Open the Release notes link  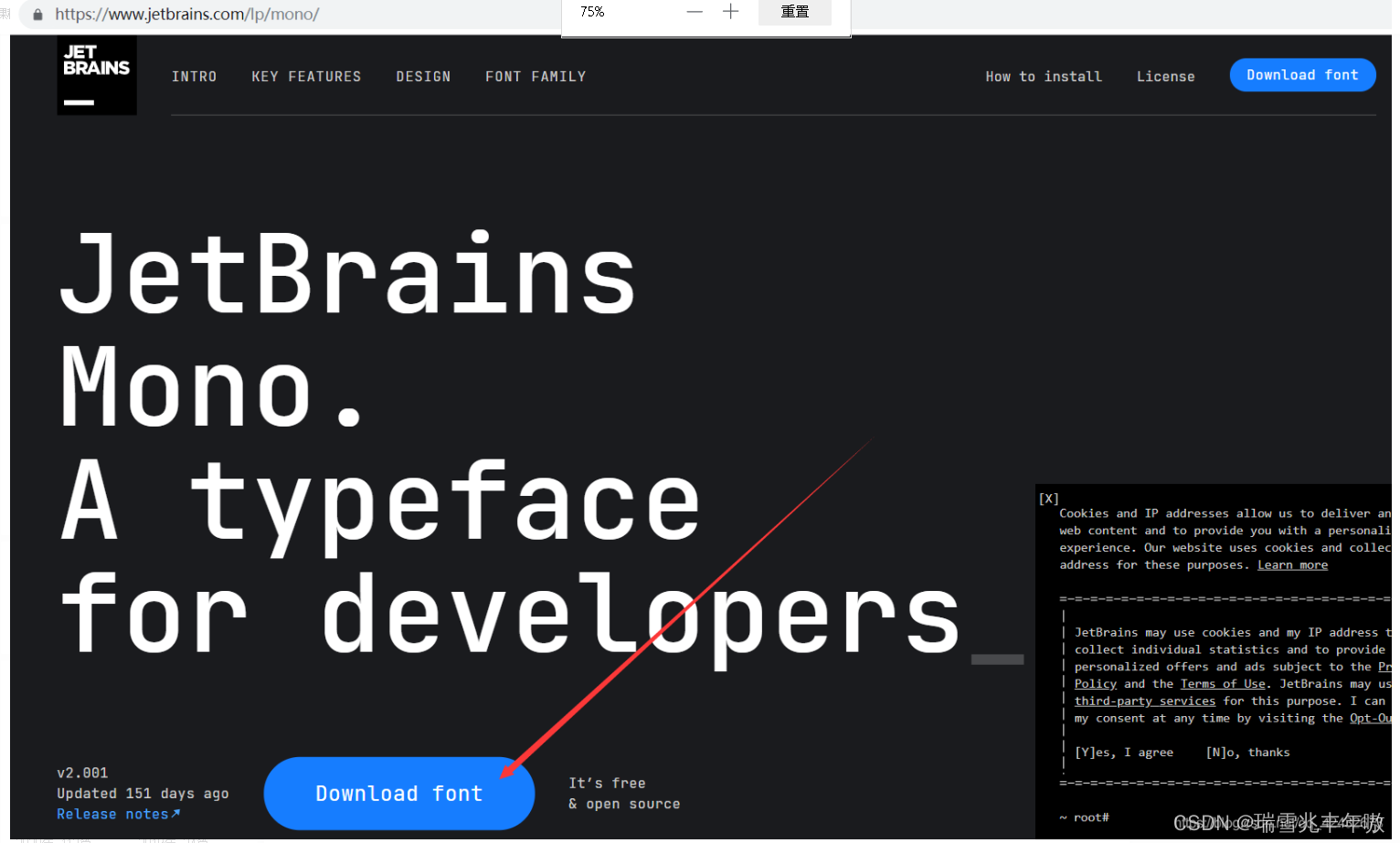pyautogui.click(x=118, y=814)
